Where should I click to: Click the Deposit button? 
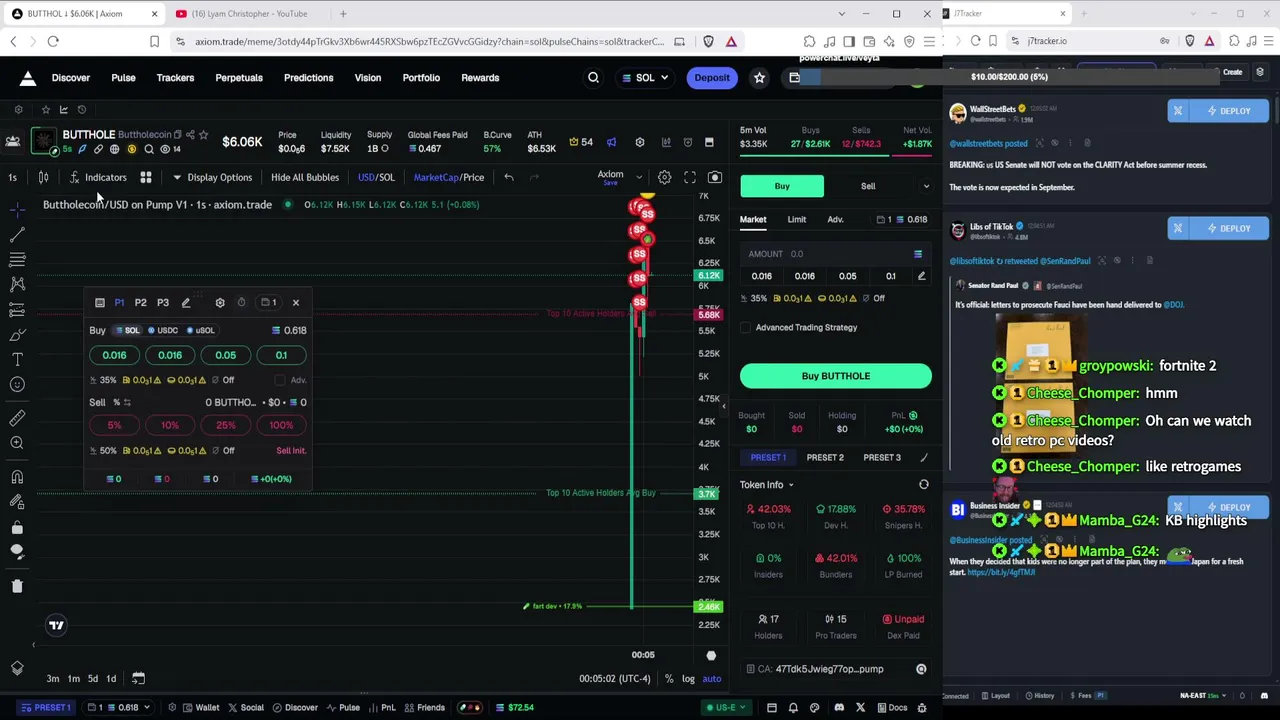coord(712,78)
